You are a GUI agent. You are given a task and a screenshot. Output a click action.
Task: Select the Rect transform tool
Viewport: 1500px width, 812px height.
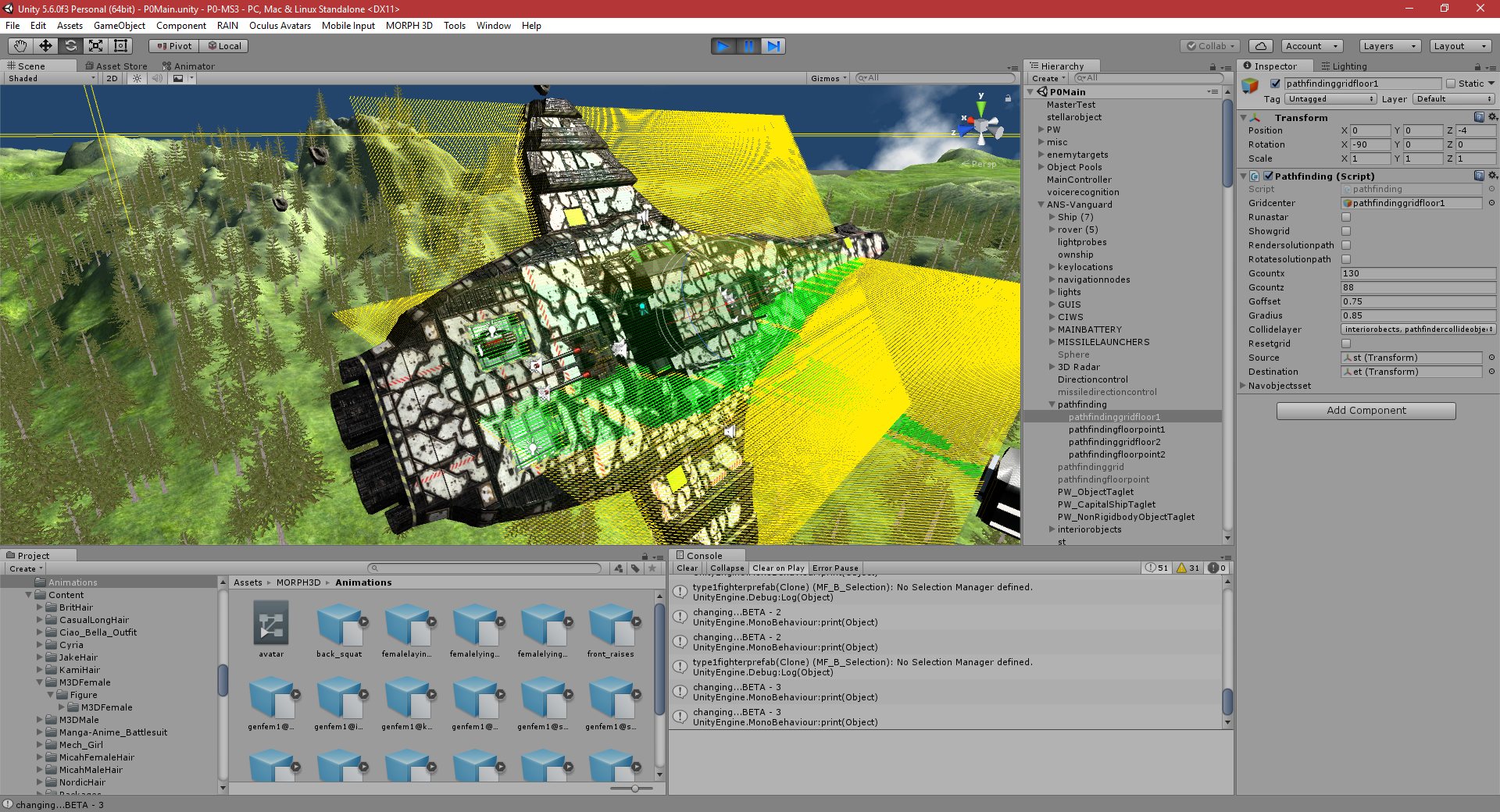point(121,46)
